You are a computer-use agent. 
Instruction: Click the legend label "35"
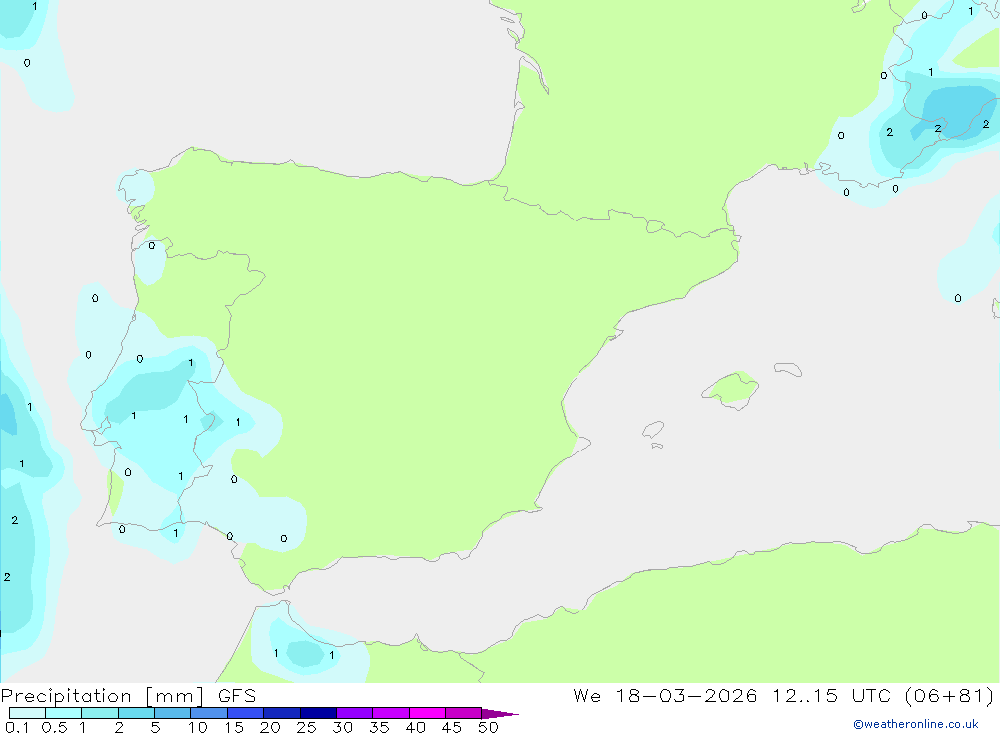[x=379, y=727]
